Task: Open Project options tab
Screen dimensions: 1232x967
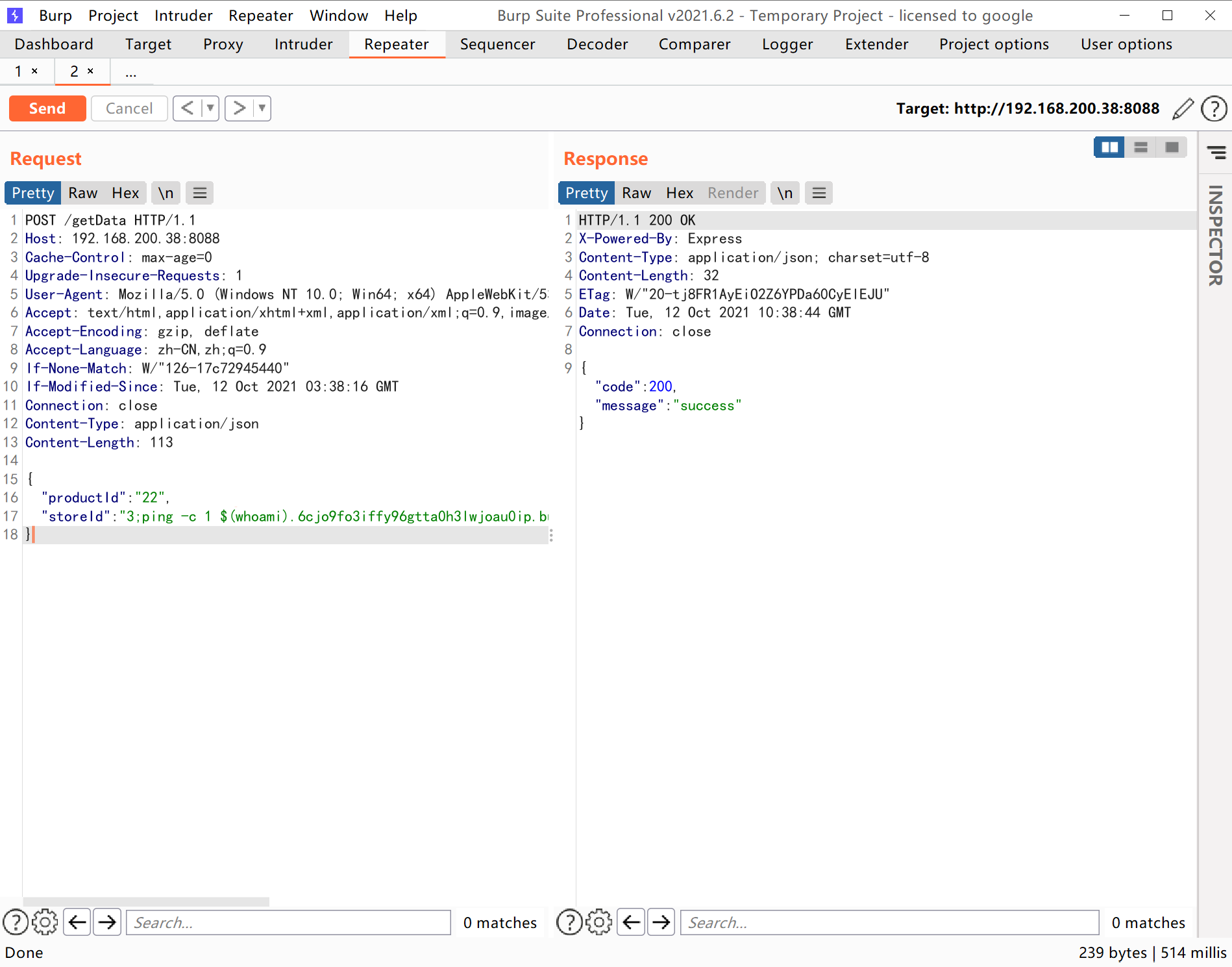Action: point(994,44)
